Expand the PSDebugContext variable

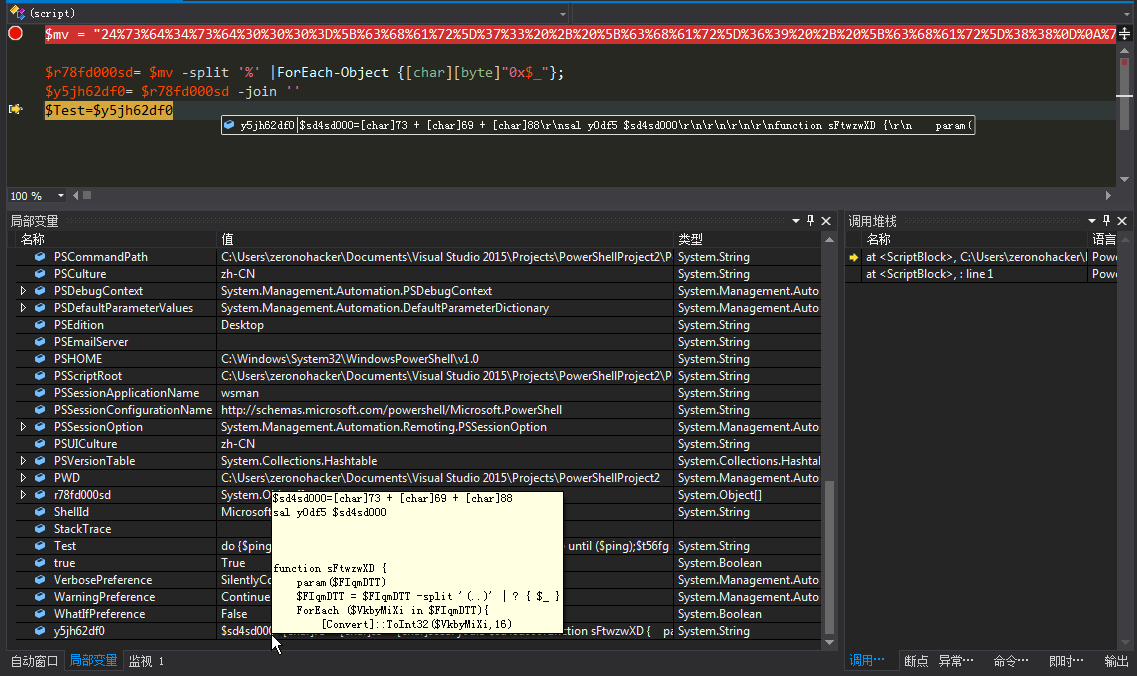pyautogui.click(x=23, y=291)
